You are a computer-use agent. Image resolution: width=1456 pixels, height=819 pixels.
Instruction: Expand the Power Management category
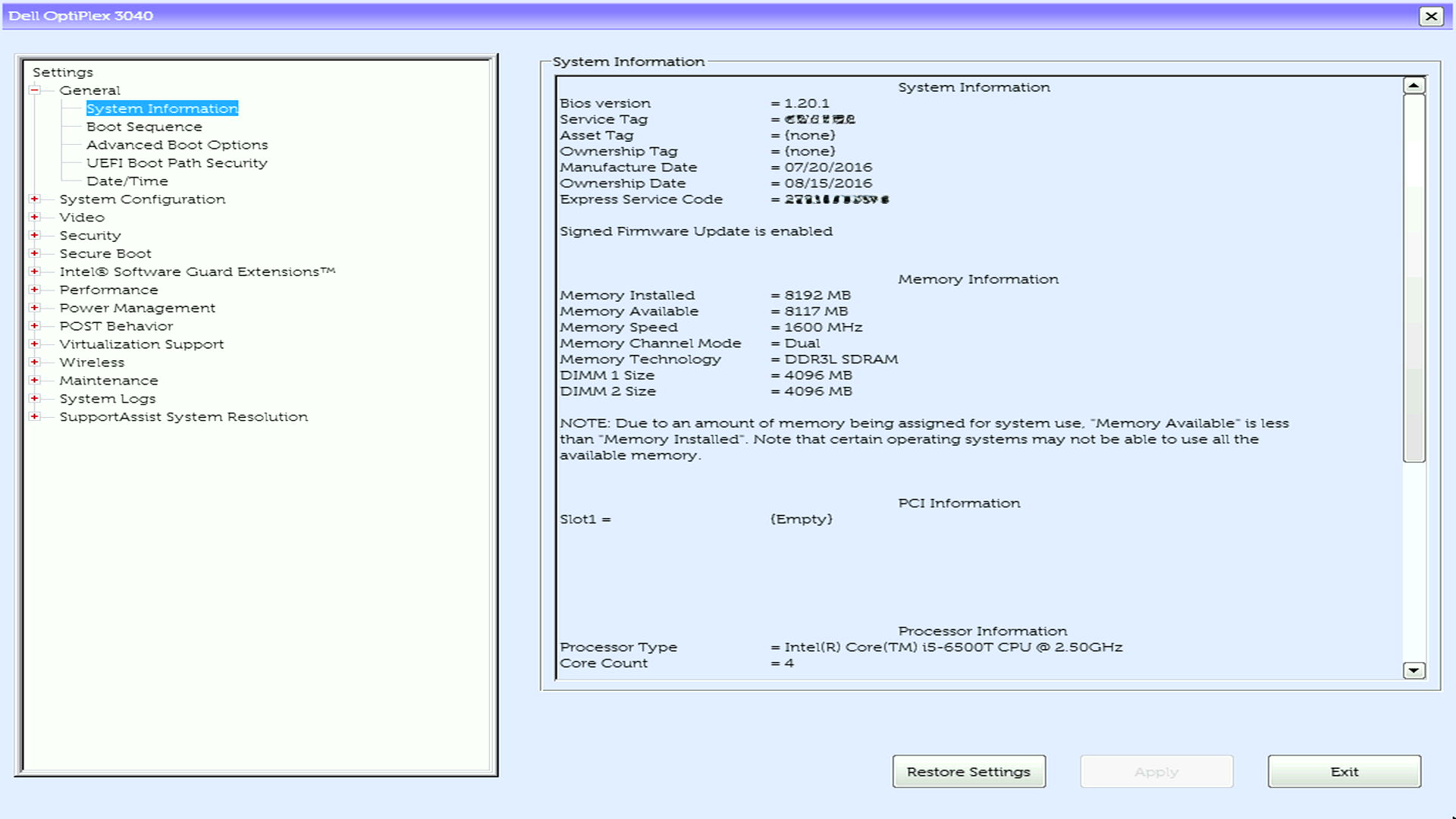click(x=35, y=307)
